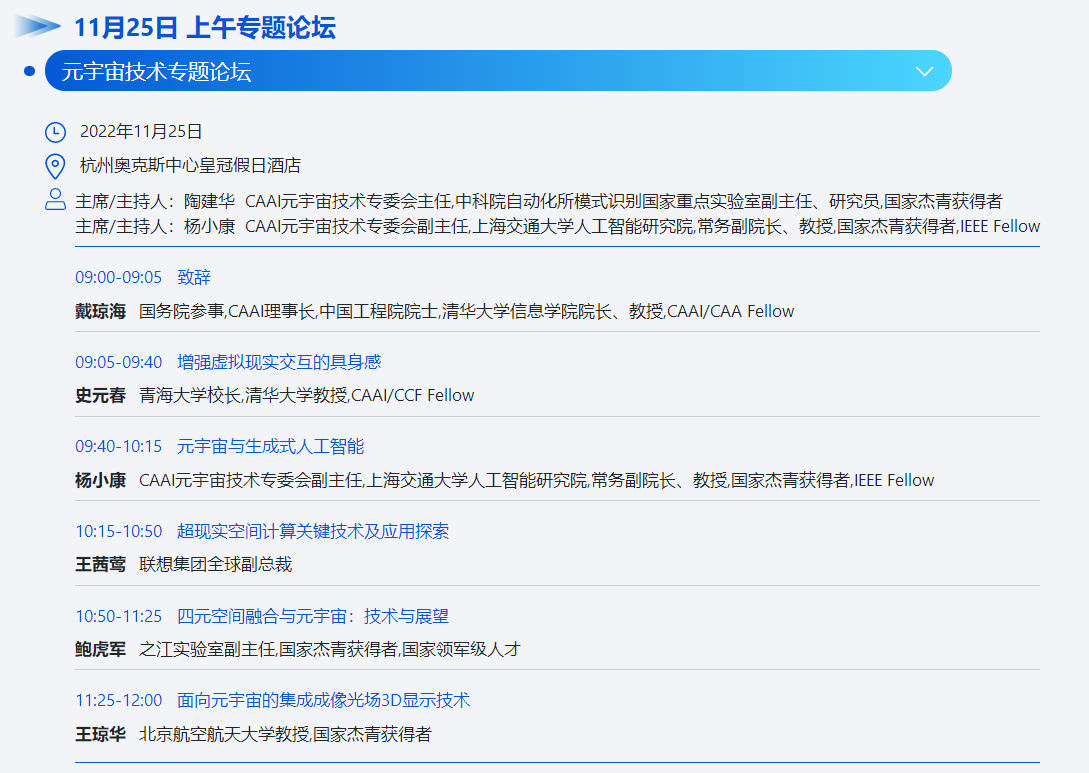Open talk 元宇宙与生成式人工智能
This screenshot has width=1089, height=773.
[270, 446]
